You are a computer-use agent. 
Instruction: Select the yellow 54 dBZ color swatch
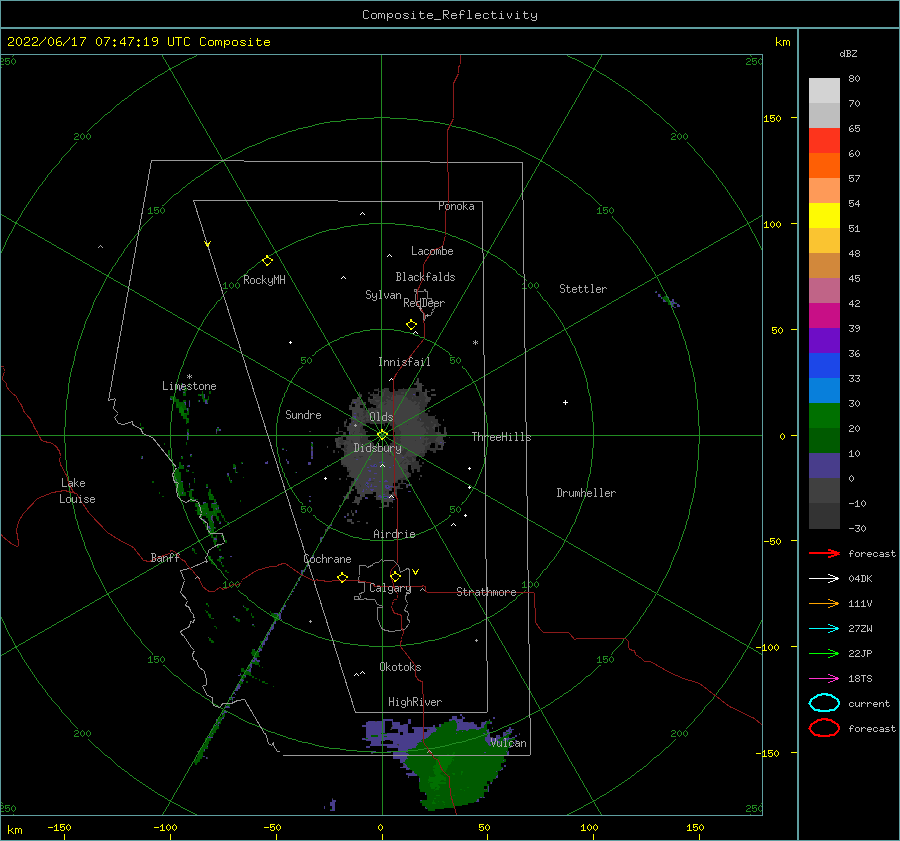point(824,216)
